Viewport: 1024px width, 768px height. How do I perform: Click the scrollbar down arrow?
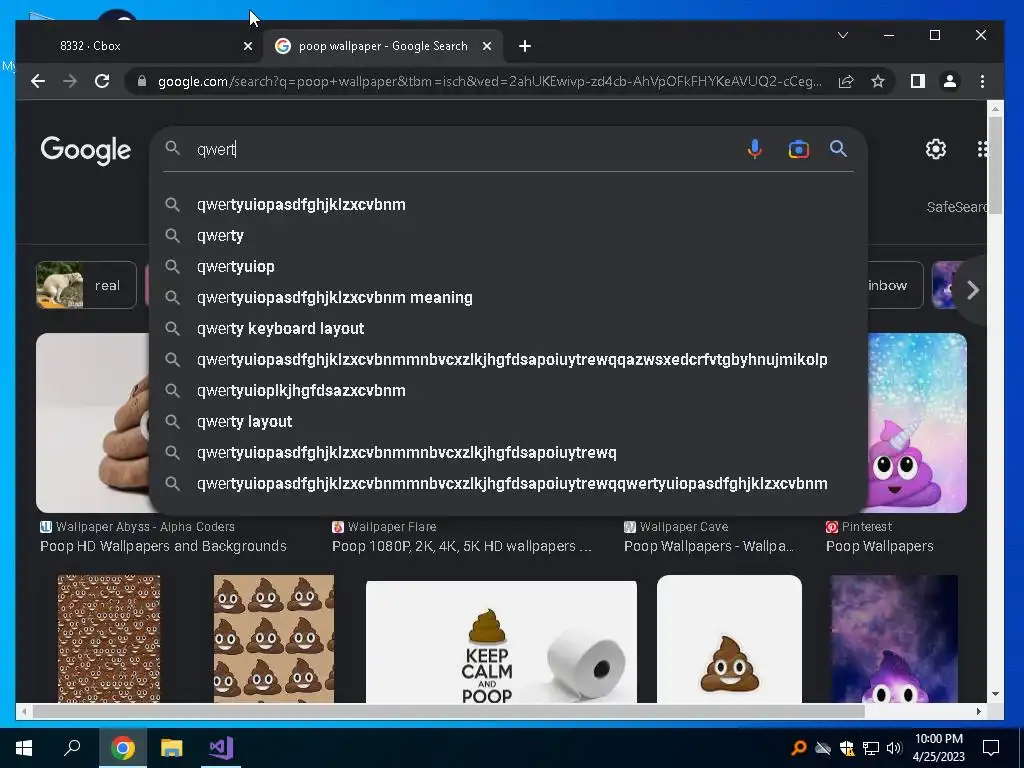click(995, 694)
